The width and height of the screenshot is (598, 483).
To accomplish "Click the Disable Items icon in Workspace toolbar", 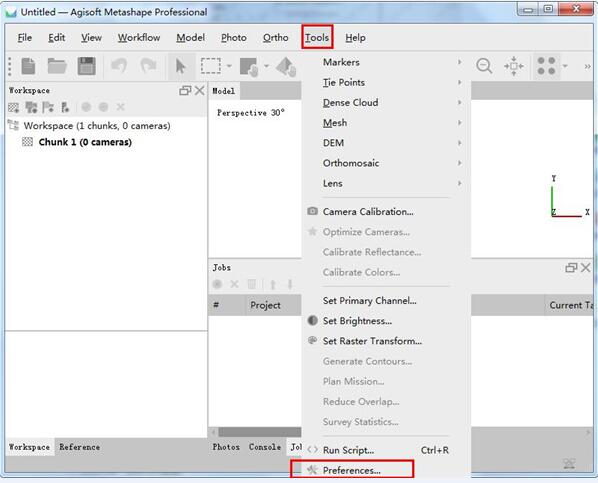I will coord(103,107).
